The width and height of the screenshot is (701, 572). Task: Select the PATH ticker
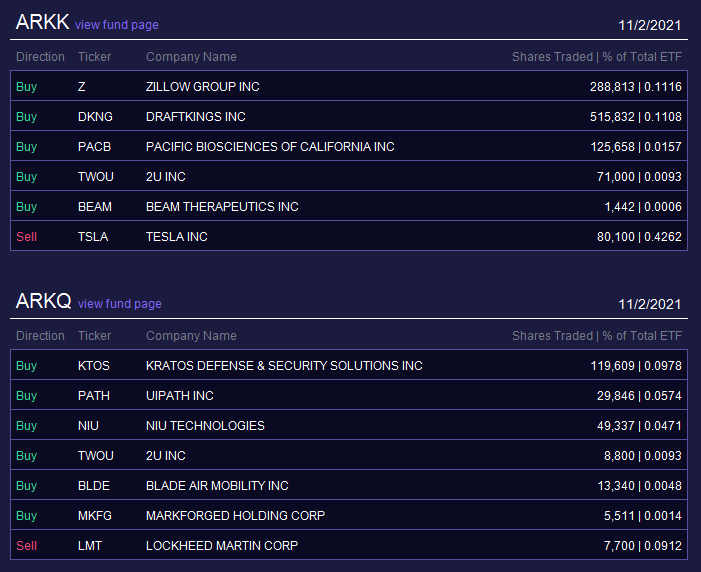(x=94, y=396)
